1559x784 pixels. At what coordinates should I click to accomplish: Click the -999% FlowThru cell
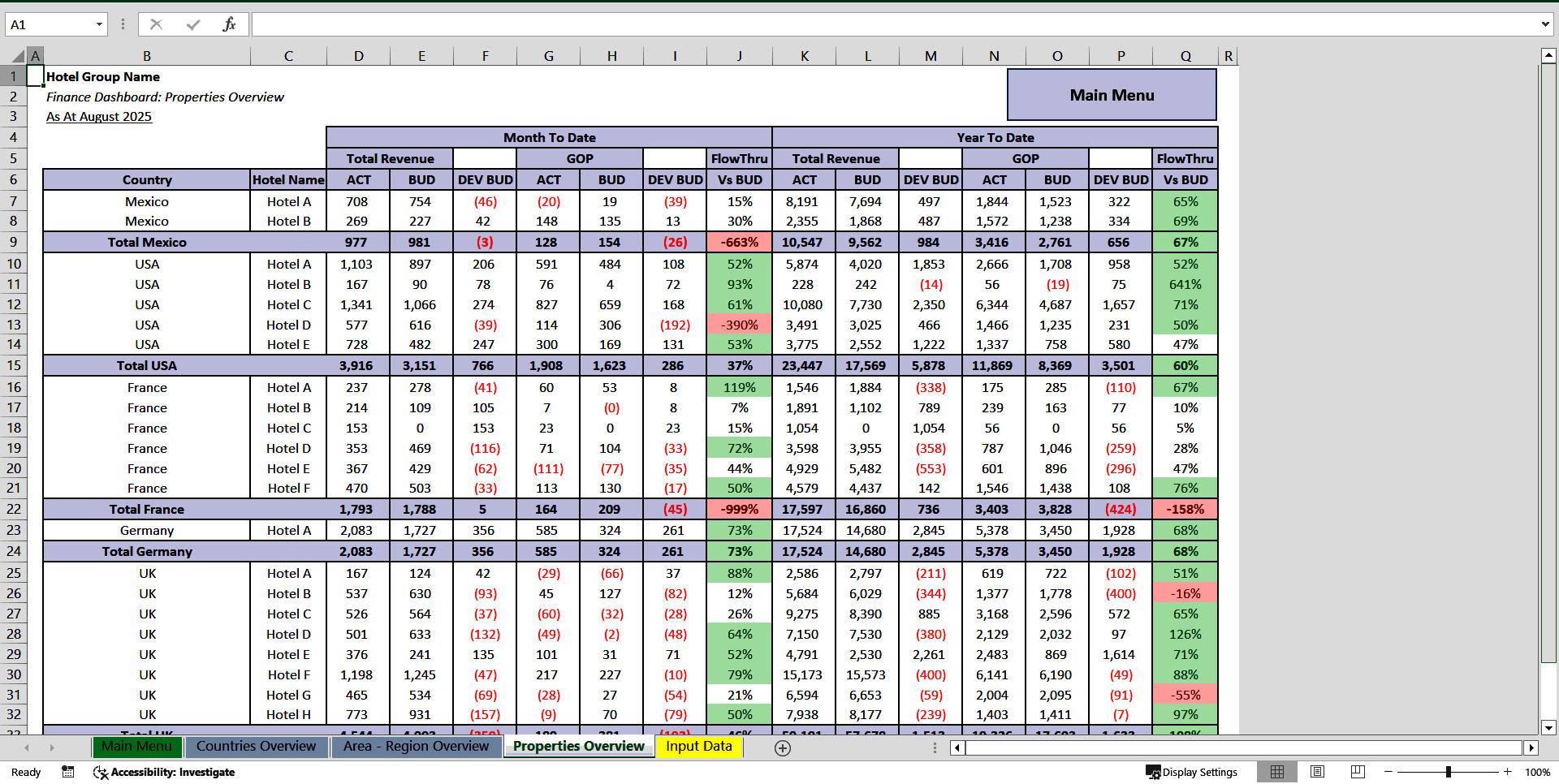(x=739, y=509)
